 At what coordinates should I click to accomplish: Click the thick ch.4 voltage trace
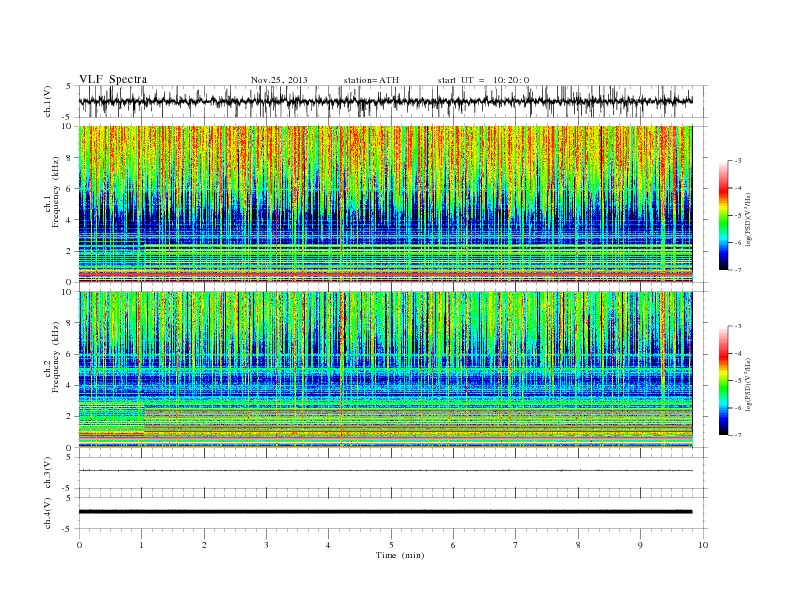pos(385,512)
